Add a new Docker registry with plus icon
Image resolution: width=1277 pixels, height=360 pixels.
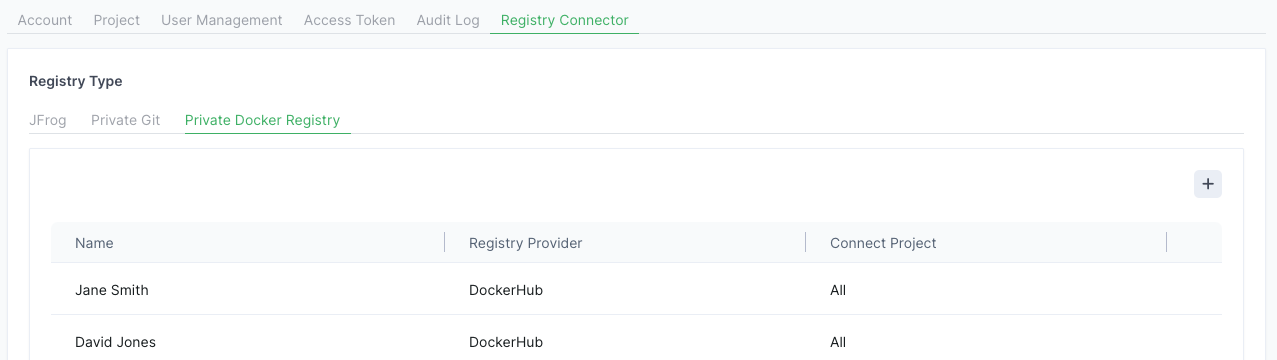[1208, 184]
